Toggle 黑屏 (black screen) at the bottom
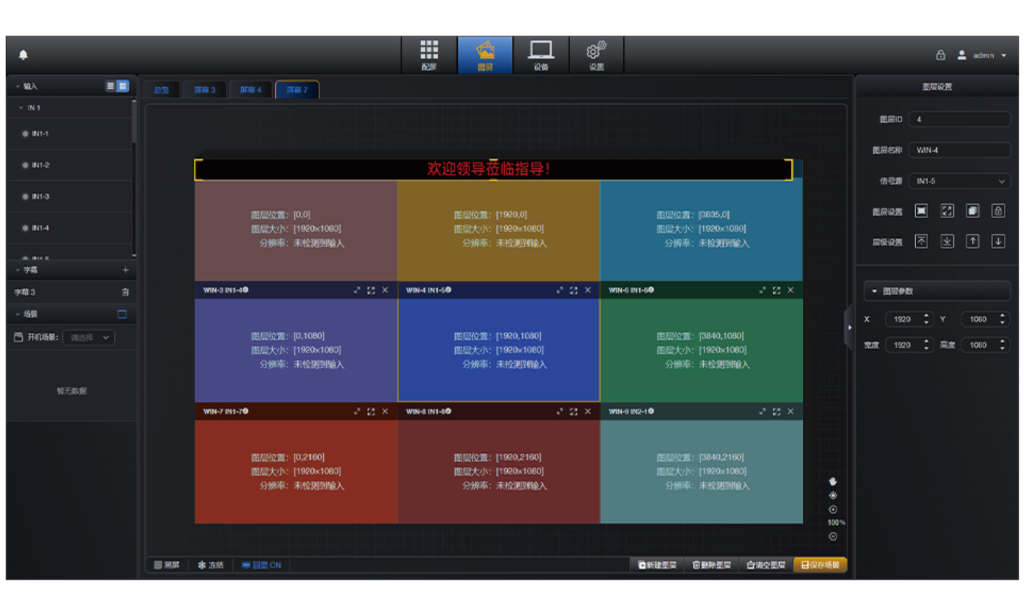 click(166, 565)
